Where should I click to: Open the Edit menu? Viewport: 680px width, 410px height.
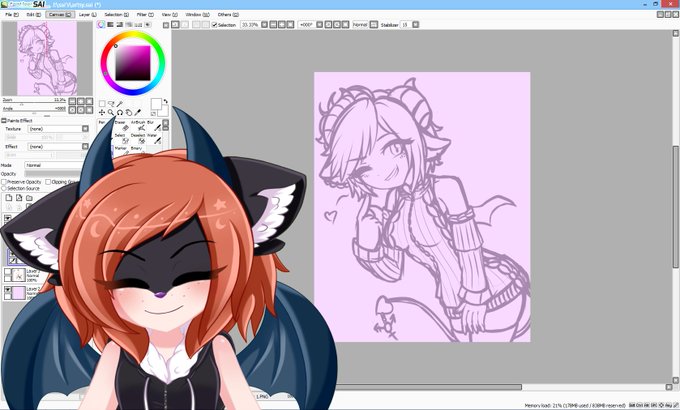click(33, 14)
